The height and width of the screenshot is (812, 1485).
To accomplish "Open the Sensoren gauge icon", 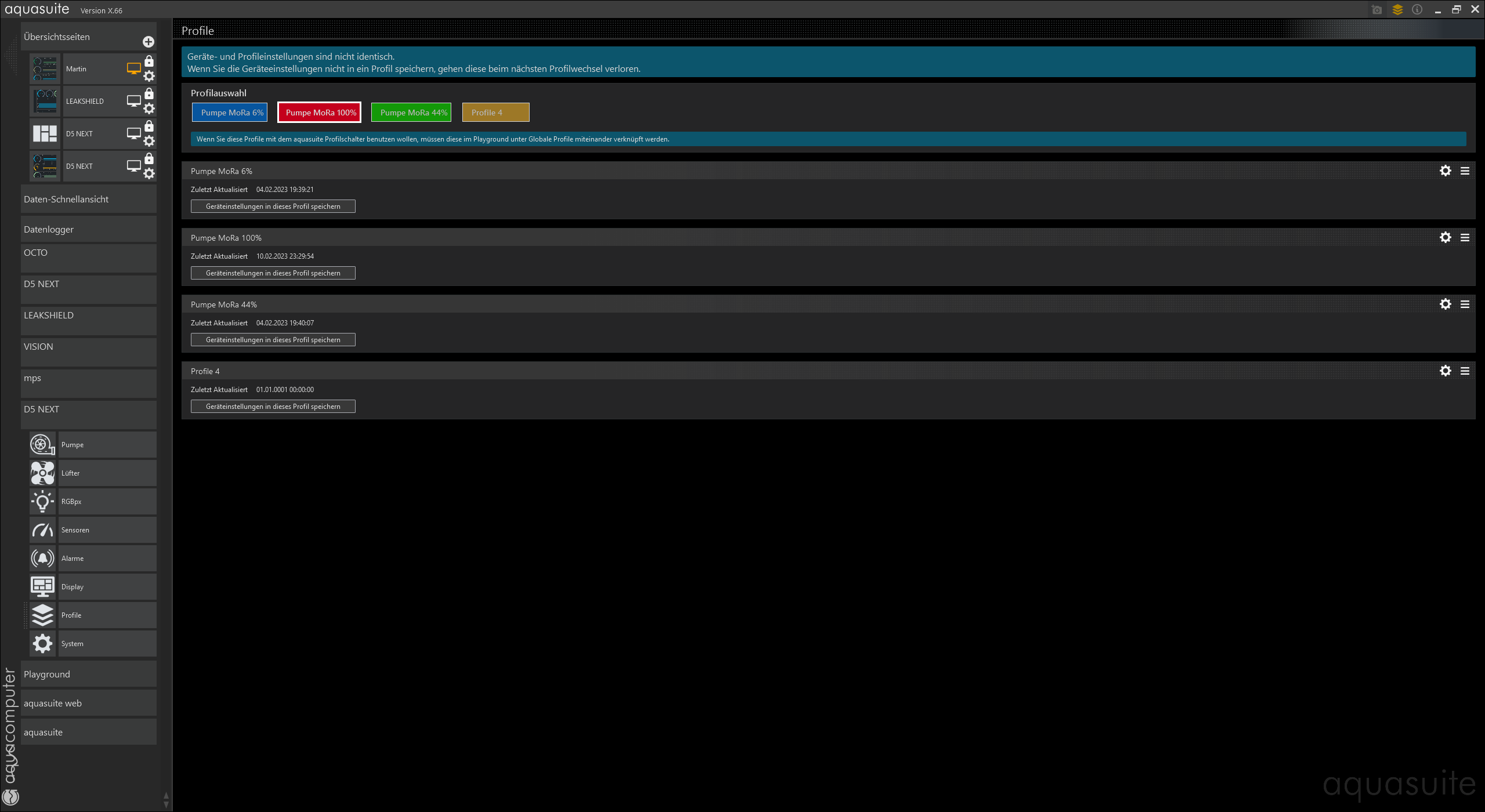I will click(x=42, y=530).
